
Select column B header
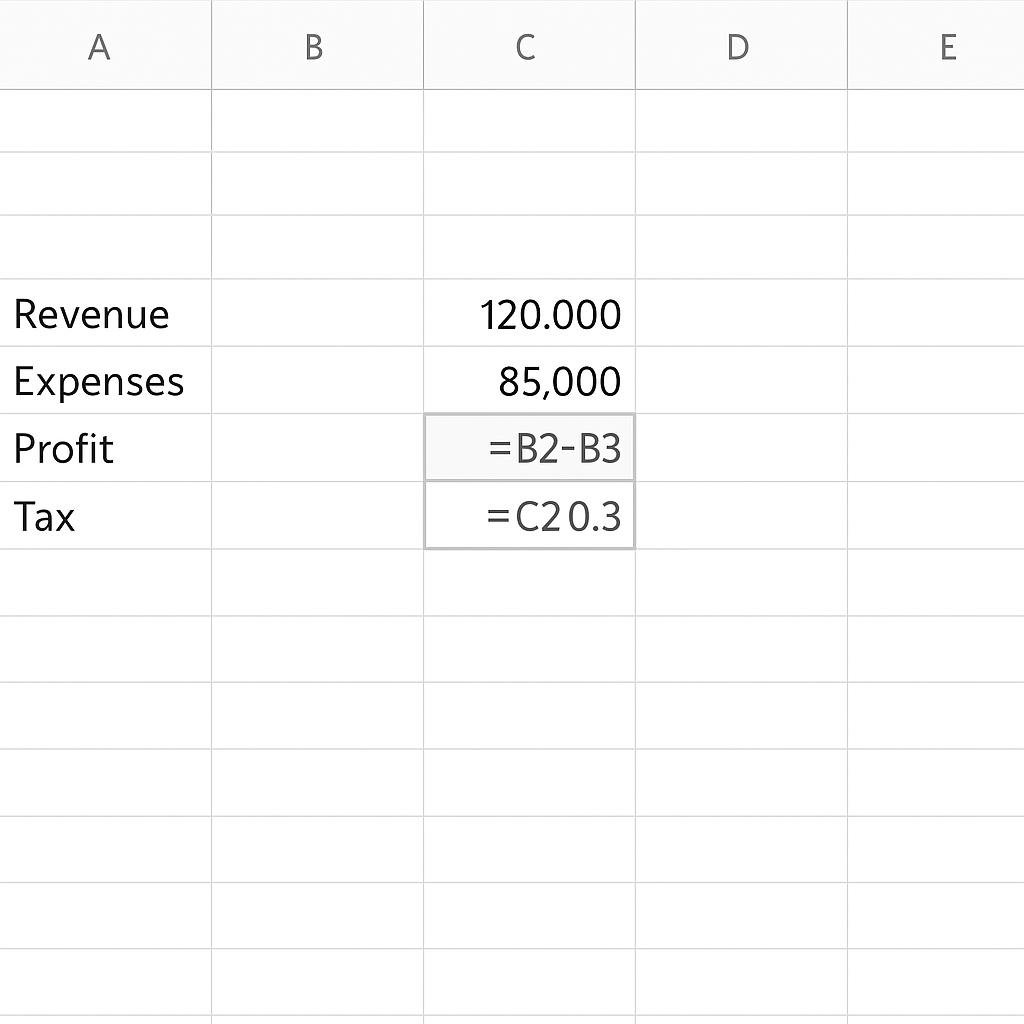click(317, 44)
